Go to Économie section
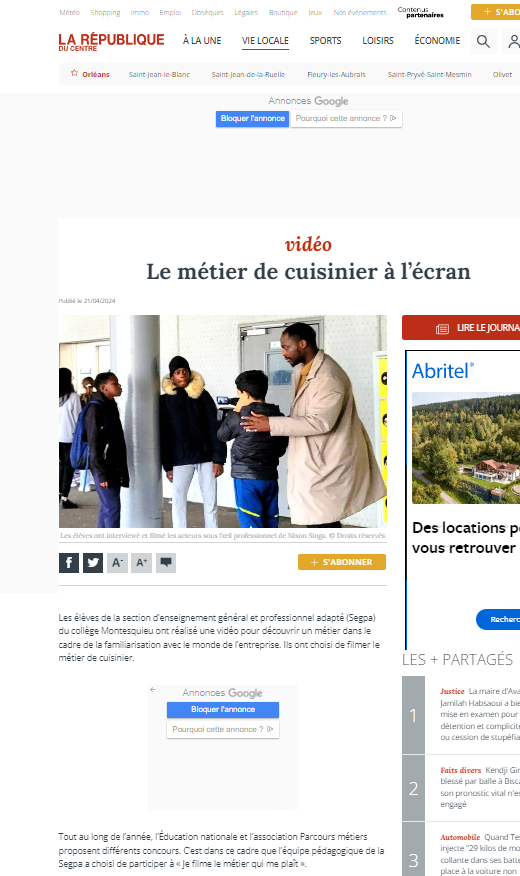Screen dimensions: 520x876 click(437, 41)
